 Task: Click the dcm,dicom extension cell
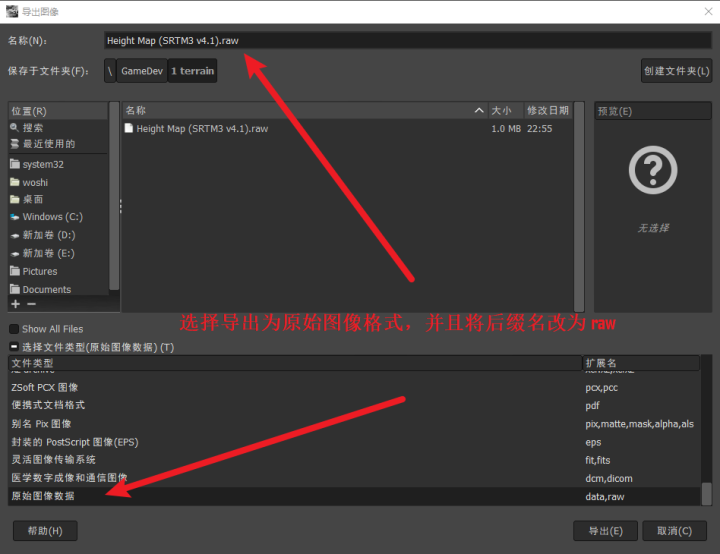[x=609, y=479]
